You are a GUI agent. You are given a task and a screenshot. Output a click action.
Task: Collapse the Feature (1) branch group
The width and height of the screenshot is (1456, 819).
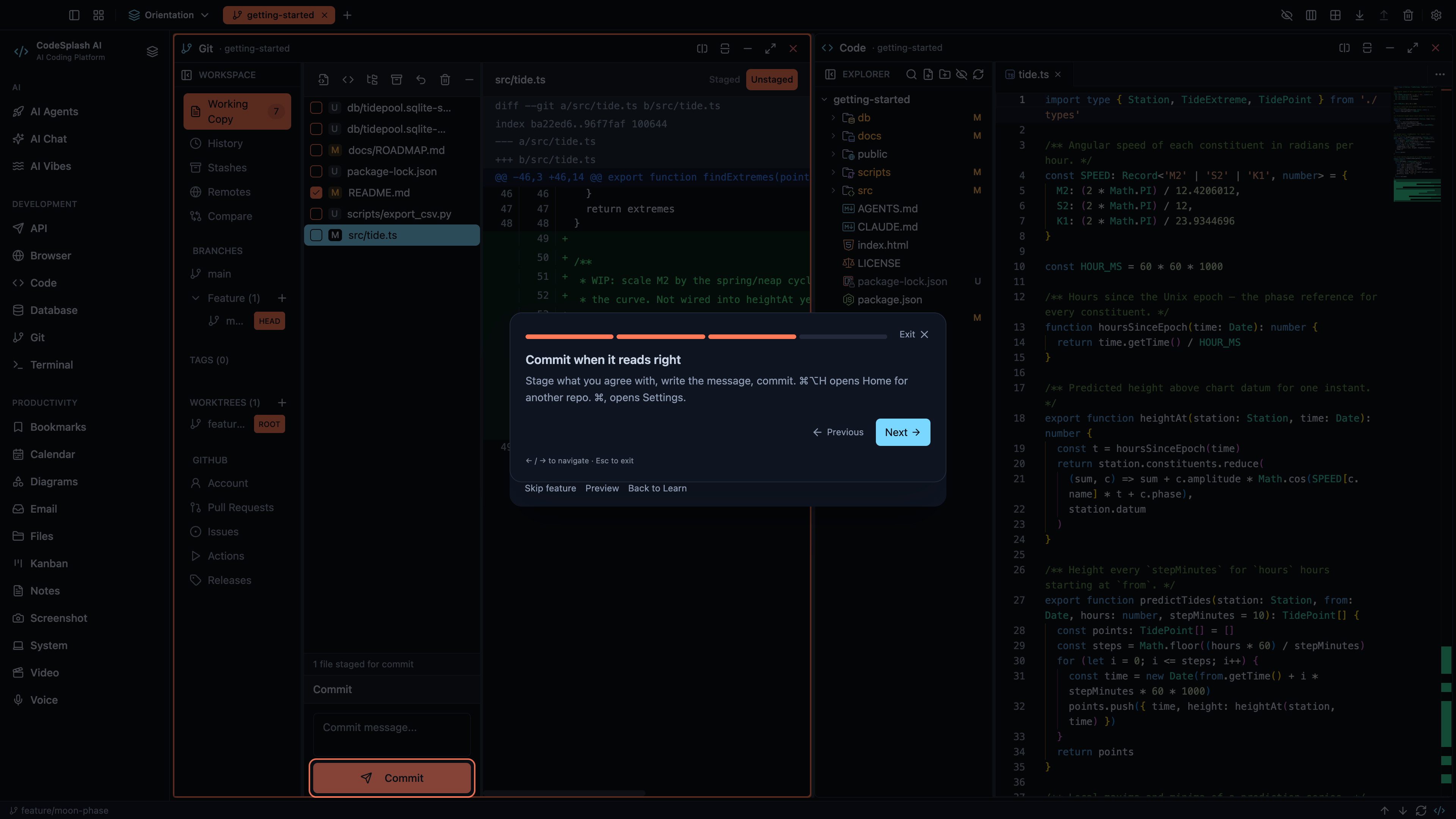point(196,298)
